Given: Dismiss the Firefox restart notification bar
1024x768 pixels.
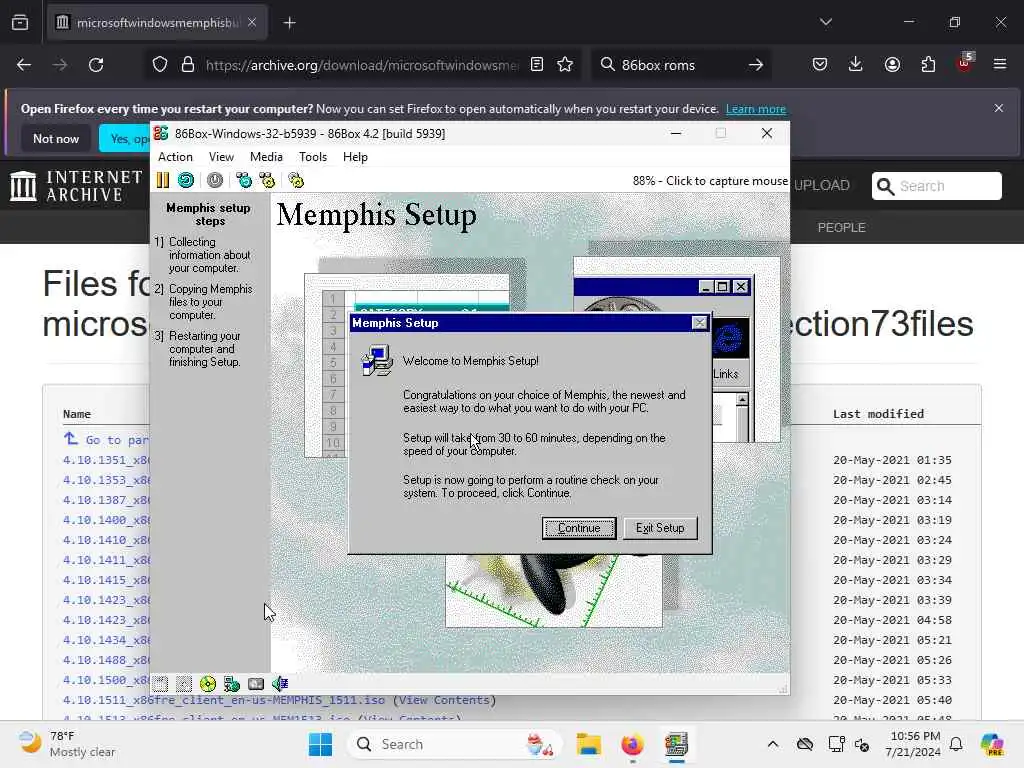Looking at the screenshot, I should click(999, 108).
